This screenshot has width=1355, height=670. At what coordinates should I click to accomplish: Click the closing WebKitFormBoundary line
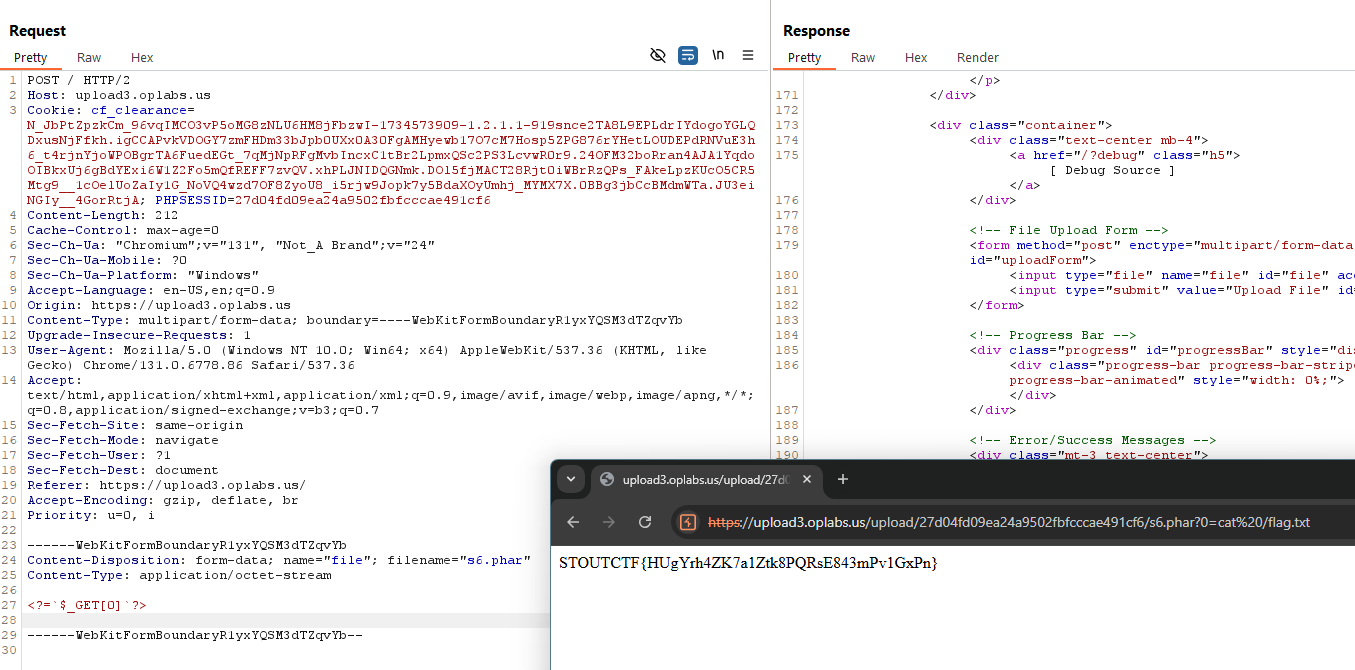click(195, 635)
